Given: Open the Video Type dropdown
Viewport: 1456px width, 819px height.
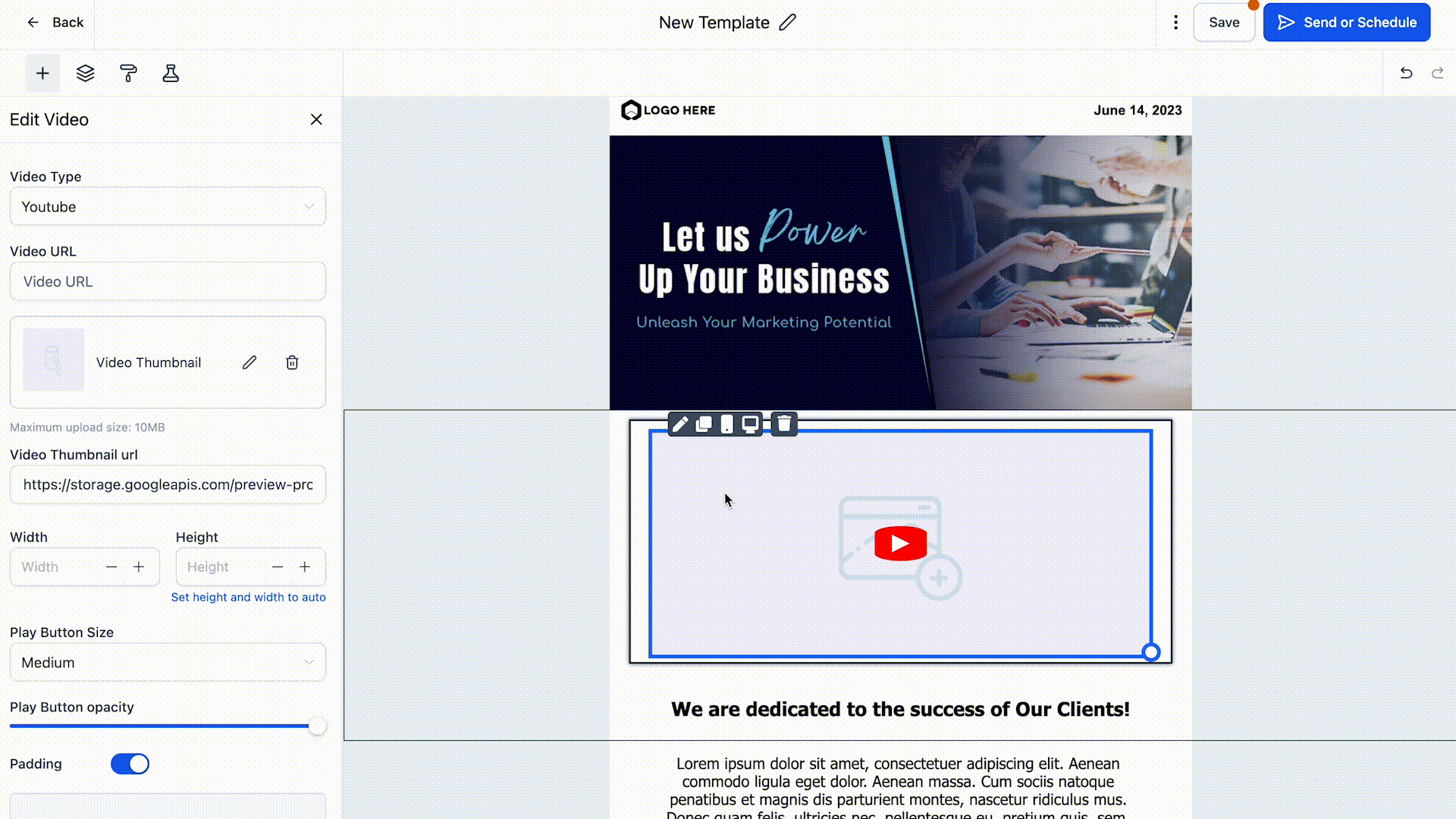Looking at the screenshot, I should pyautogui.click(x=168, y=207).
